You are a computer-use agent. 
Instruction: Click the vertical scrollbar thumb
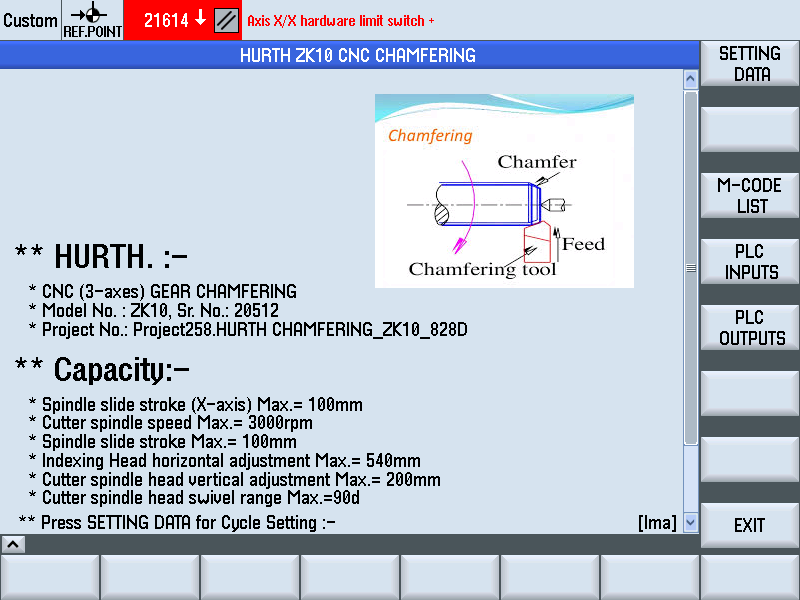pos(691,268)
